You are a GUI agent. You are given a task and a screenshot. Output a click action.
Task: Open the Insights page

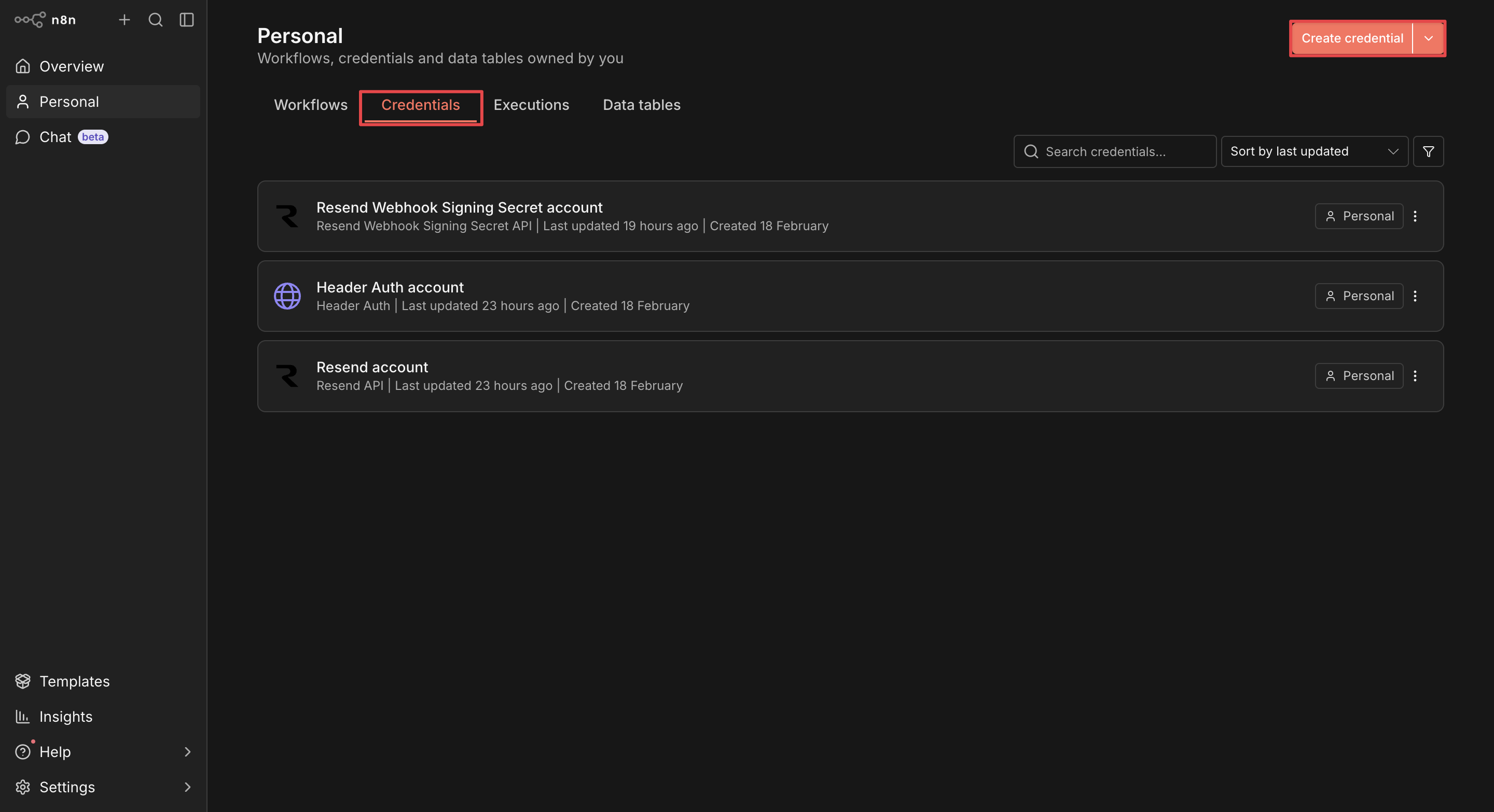[65, 717]
